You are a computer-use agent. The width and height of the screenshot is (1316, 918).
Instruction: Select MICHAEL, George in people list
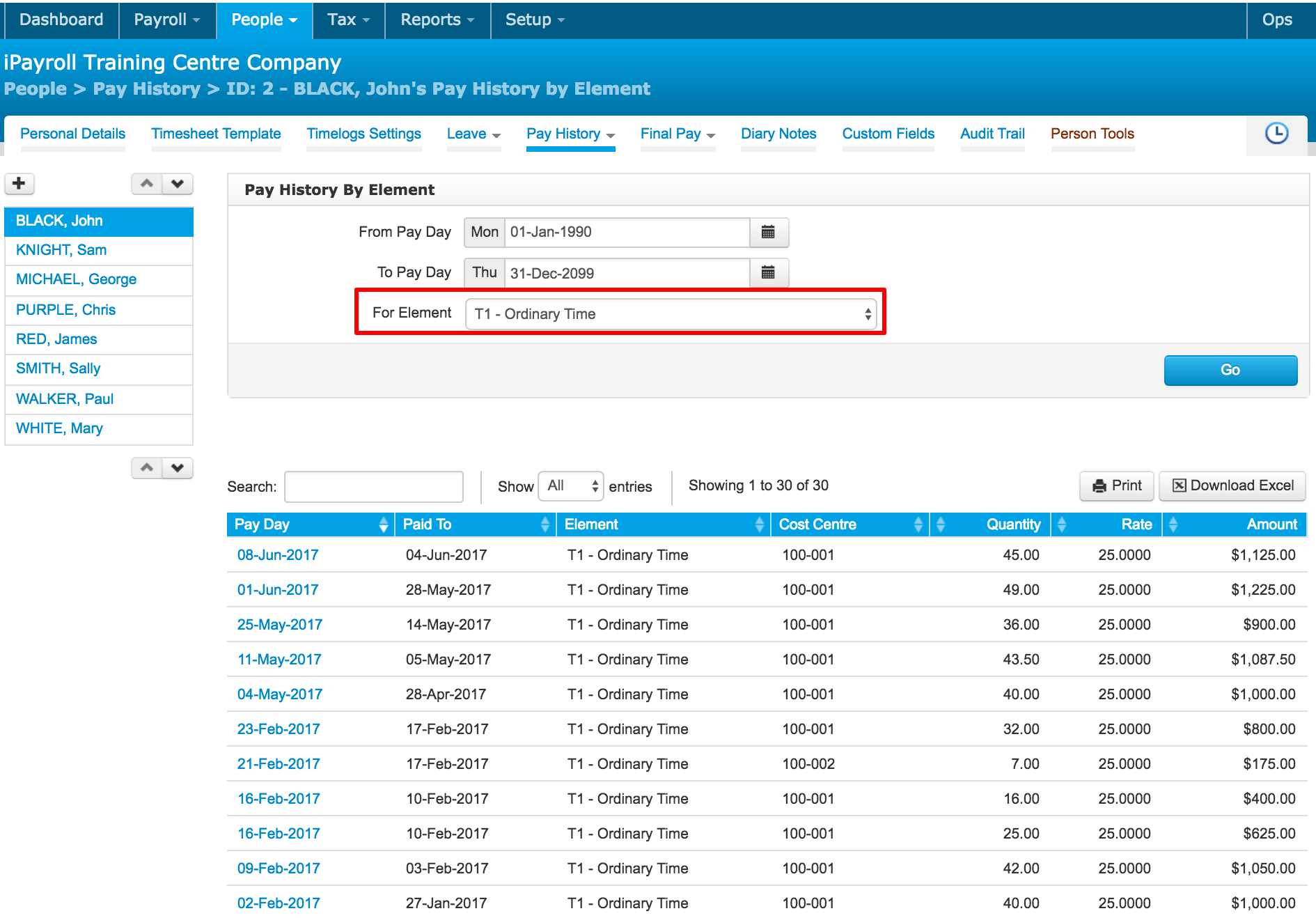click(x=99, y=279)
